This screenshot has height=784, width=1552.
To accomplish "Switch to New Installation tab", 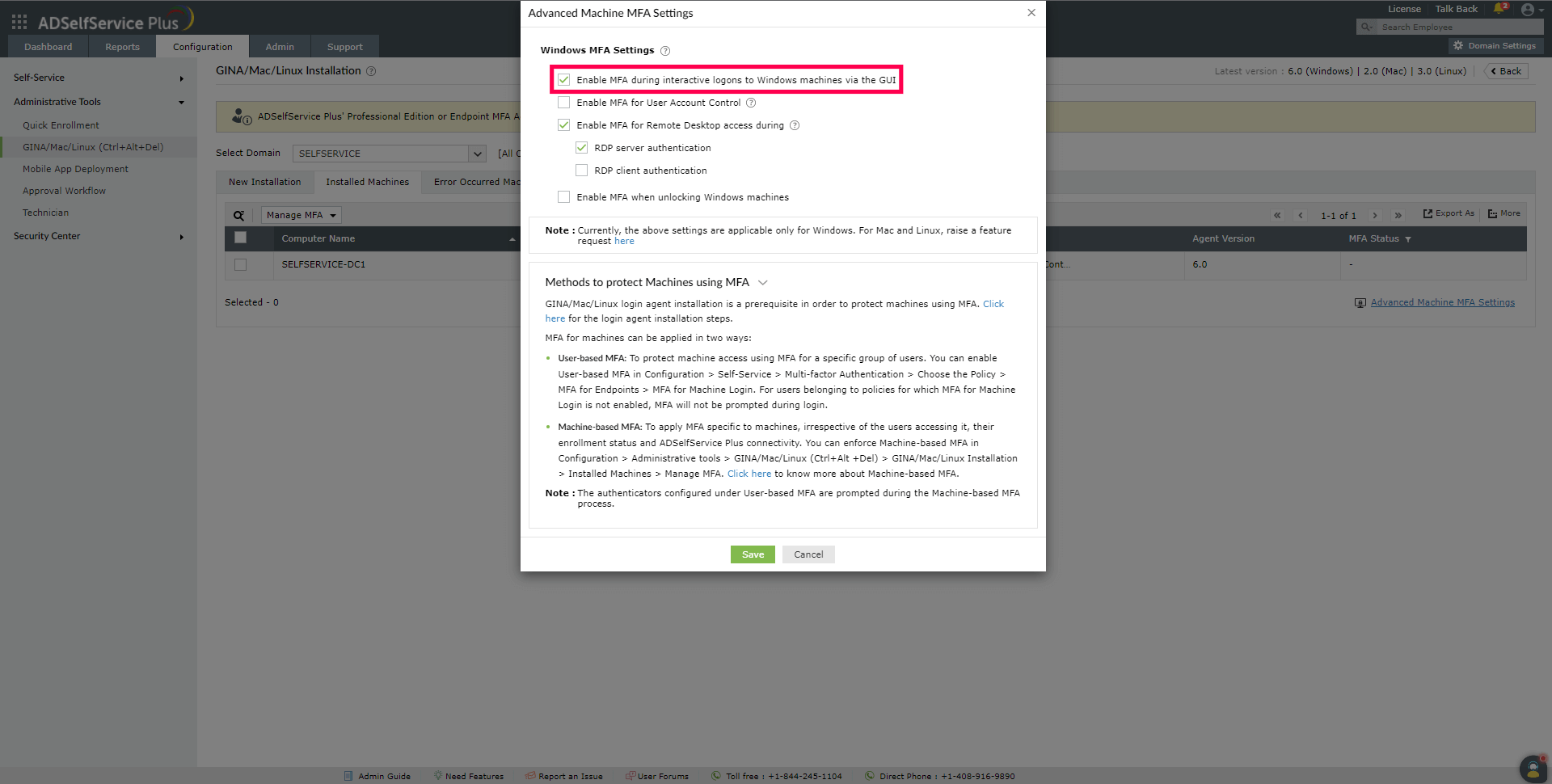I will 265,183.
